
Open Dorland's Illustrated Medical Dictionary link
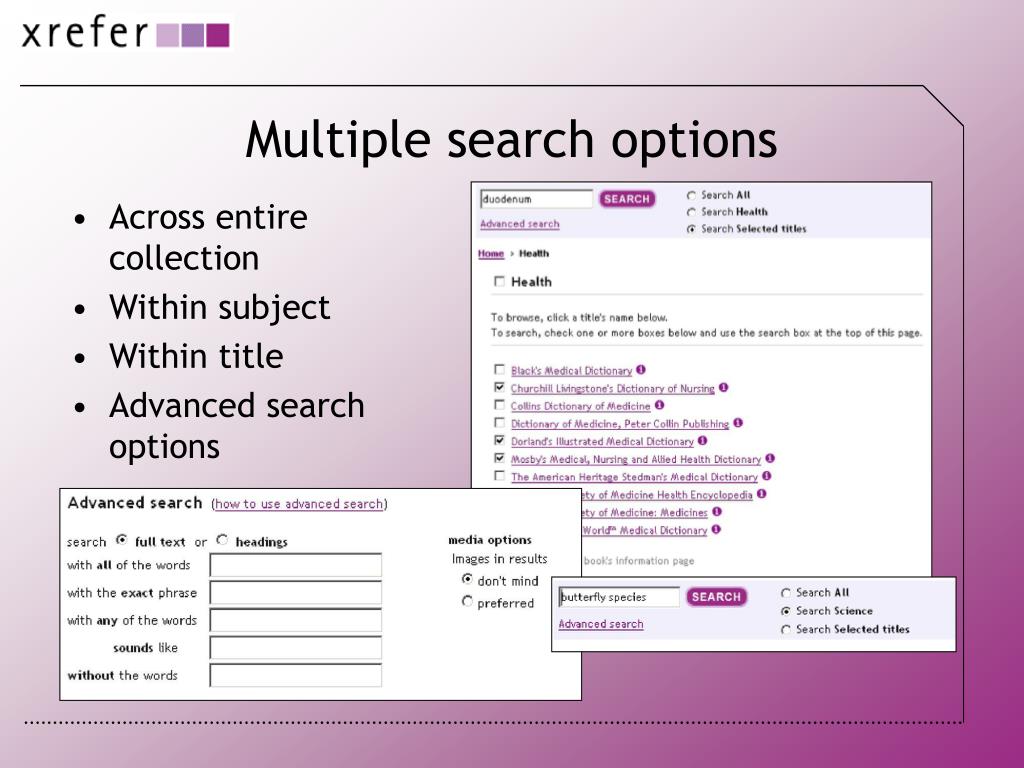pos(602,441)
